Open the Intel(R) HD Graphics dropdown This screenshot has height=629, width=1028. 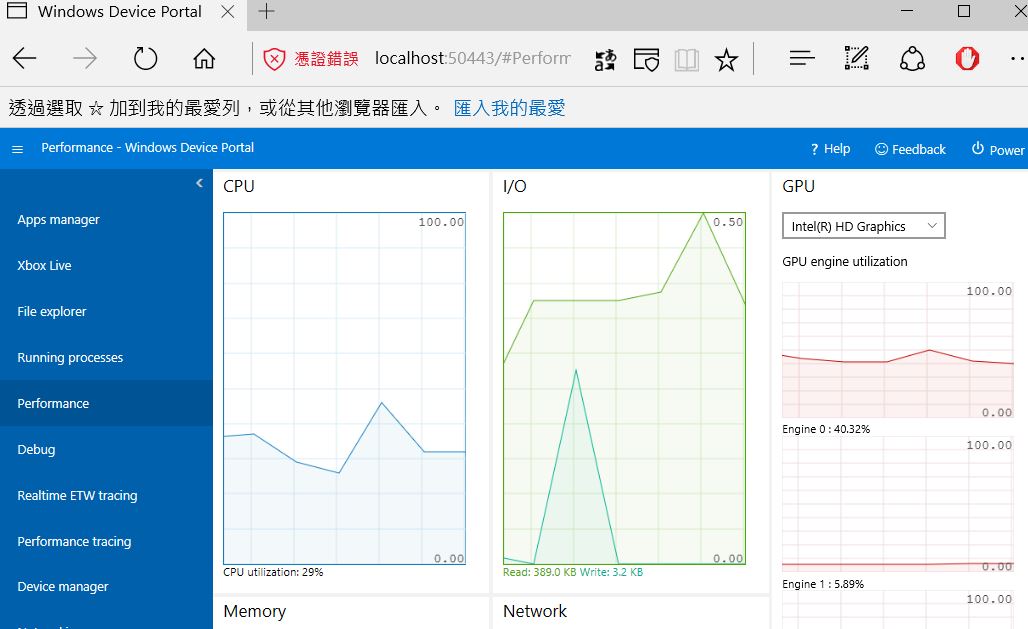tap(863, 226)
